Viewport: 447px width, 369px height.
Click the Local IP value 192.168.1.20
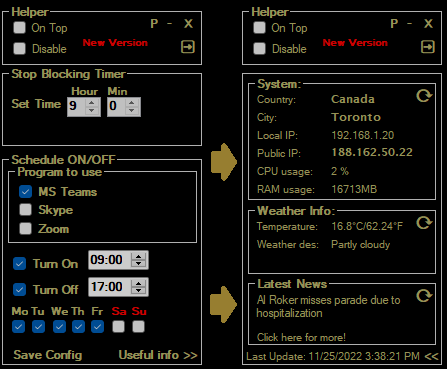tap(363, 135)
